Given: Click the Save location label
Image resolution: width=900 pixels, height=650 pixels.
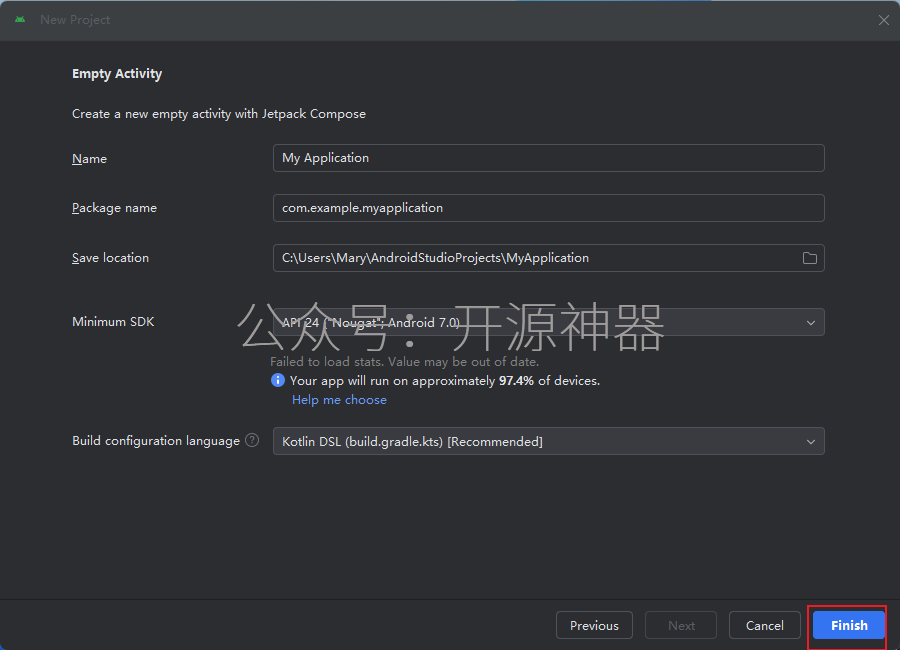Looking at the screenshot, I should click(110, 258).
